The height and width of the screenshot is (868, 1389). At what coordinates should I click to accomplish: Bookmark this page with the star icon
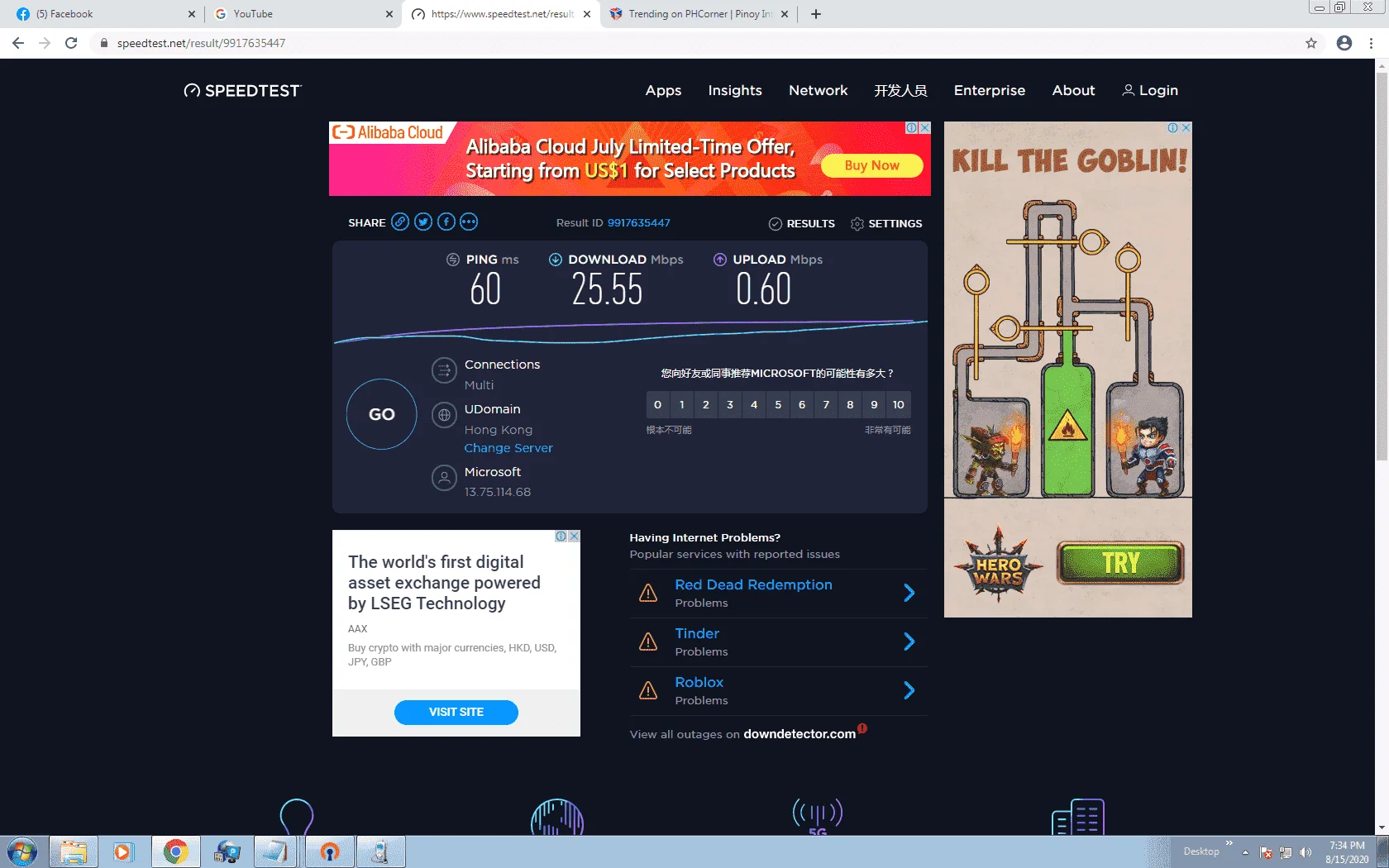(x=1311, y=43)
